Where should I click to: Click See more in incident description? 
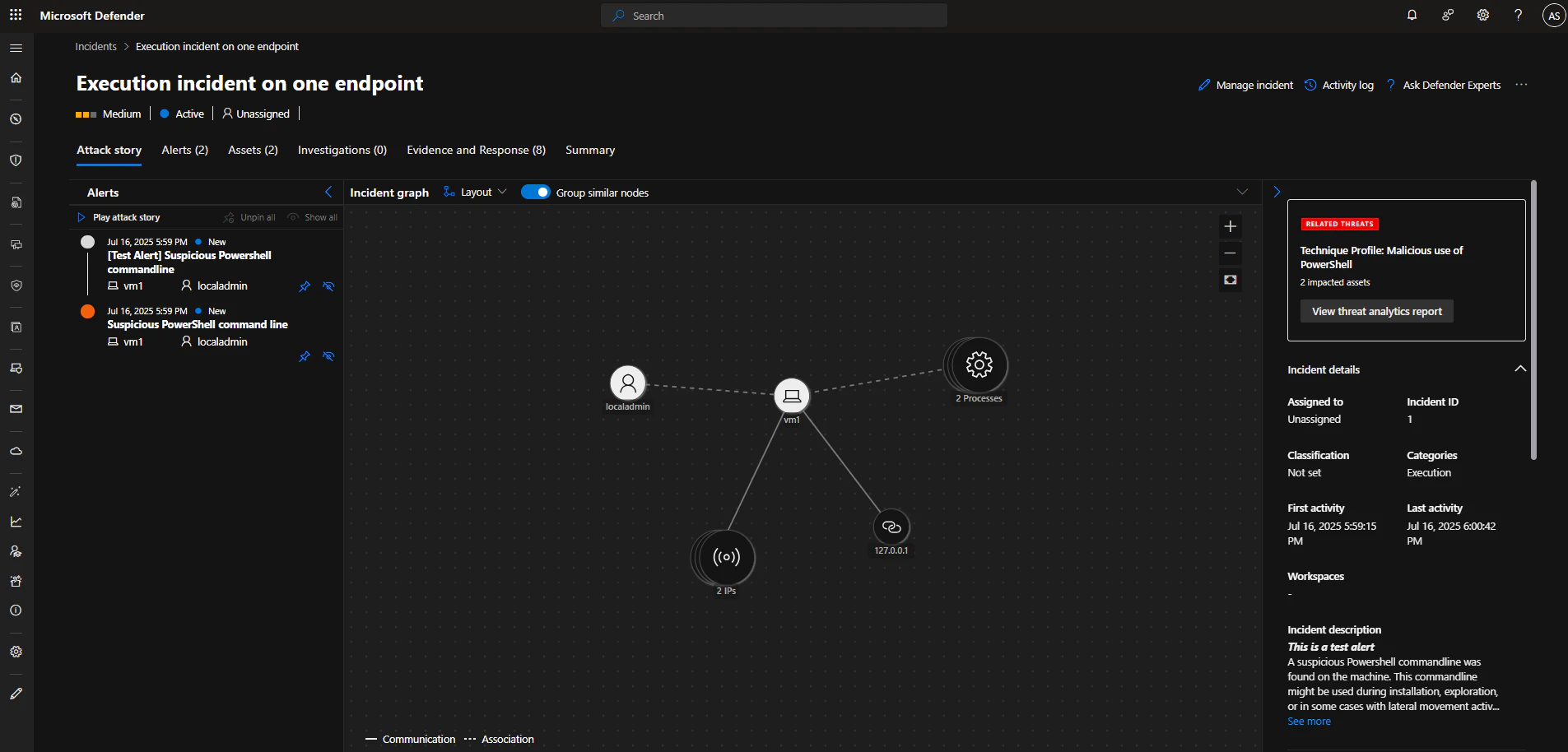(x=1309, y=722)
